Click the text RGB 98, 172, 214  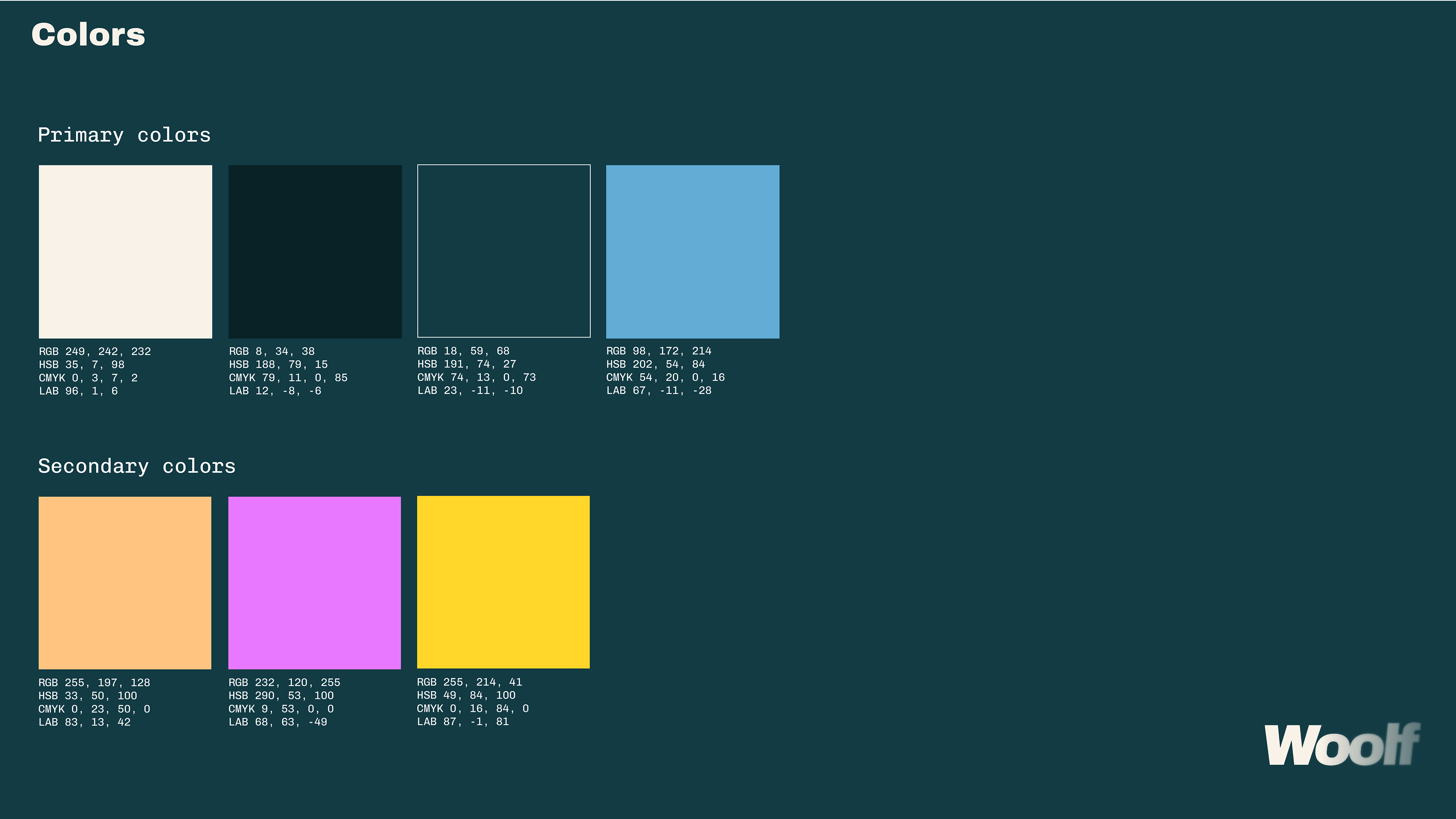659,351
